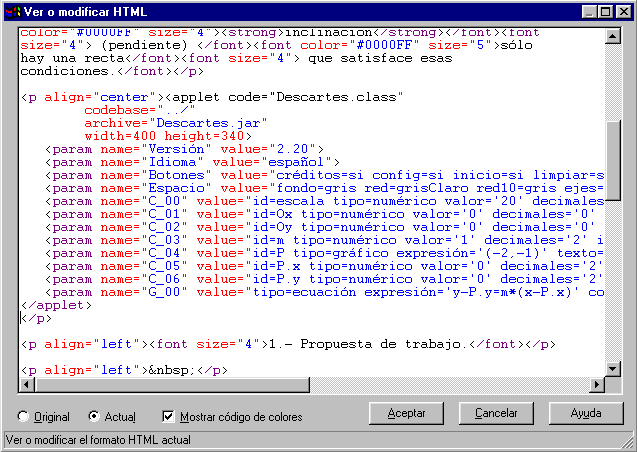The width and height of the screenshot is (637, 452).
Task: Click the horizontal scrollbar right arrow
Action: 597,384
